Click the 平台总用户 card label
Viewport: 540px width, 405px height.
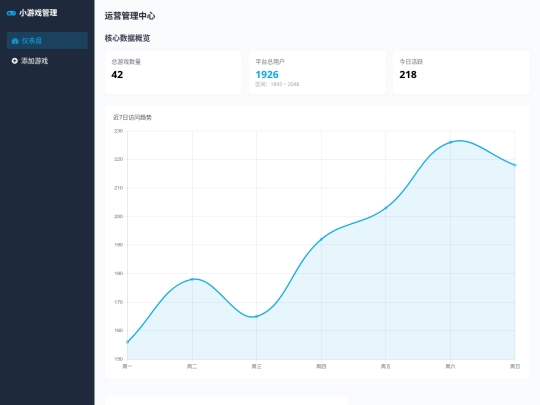pyautogui.click(x=270, y=62)
